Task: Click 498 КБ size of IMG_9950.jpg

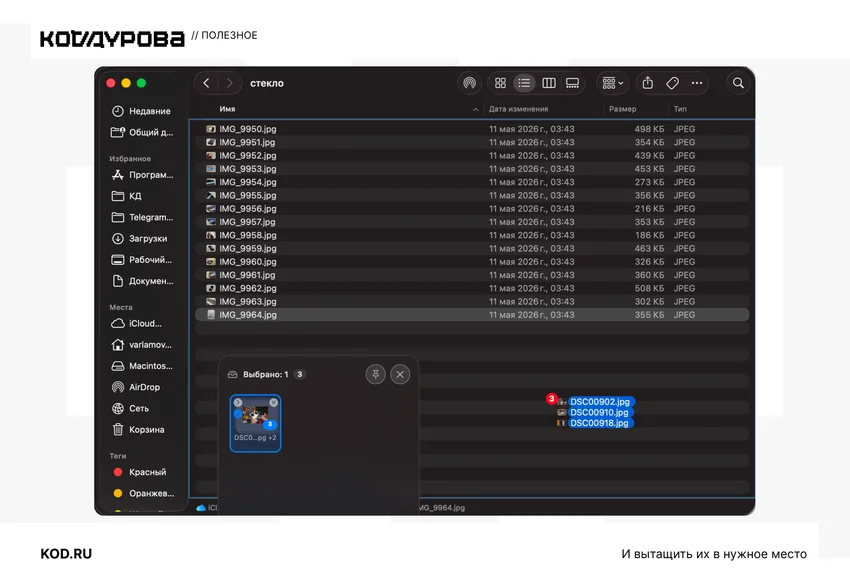Action: click(649, 129)
